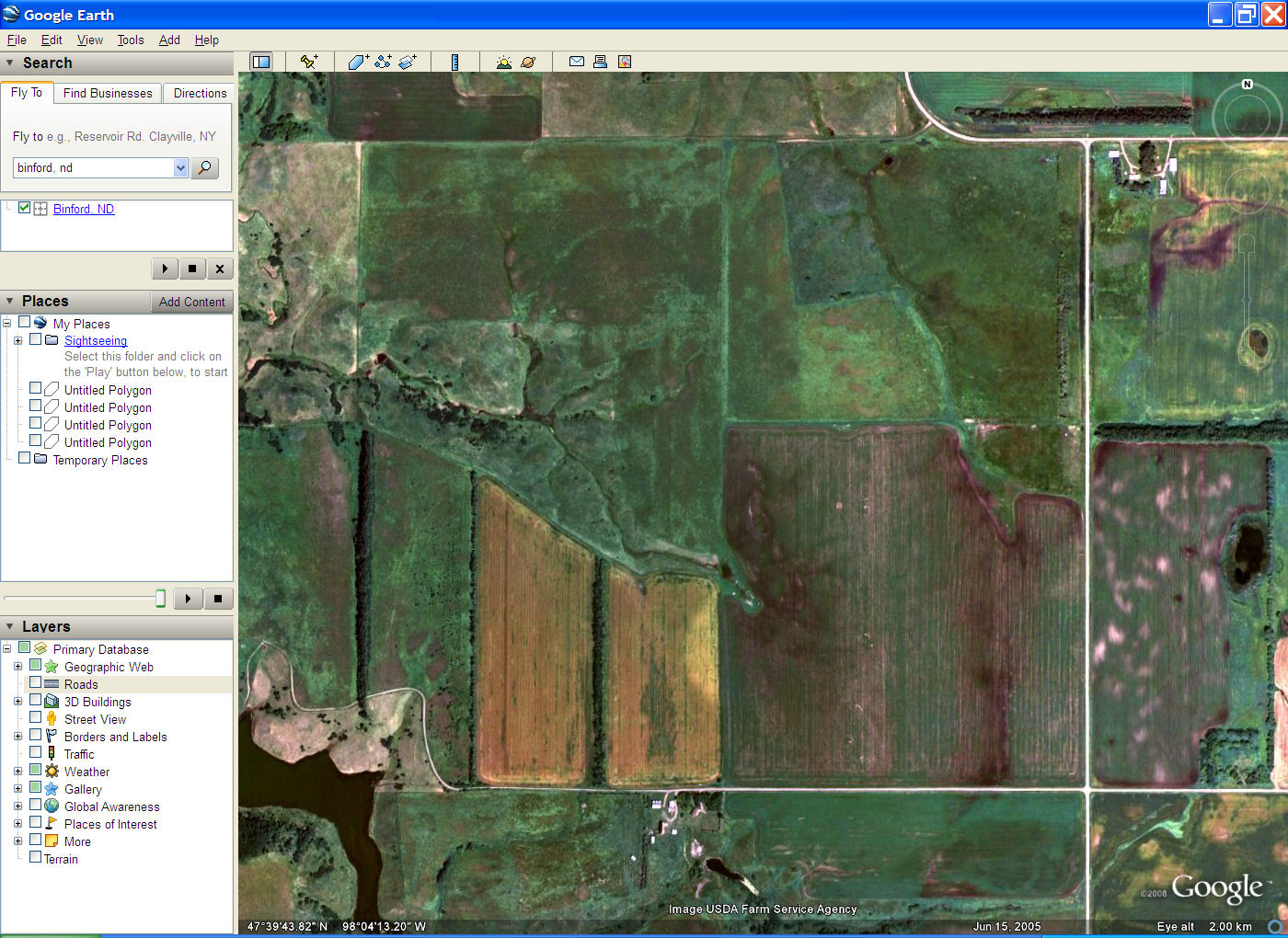Click the Add Content button

point(191,302)
